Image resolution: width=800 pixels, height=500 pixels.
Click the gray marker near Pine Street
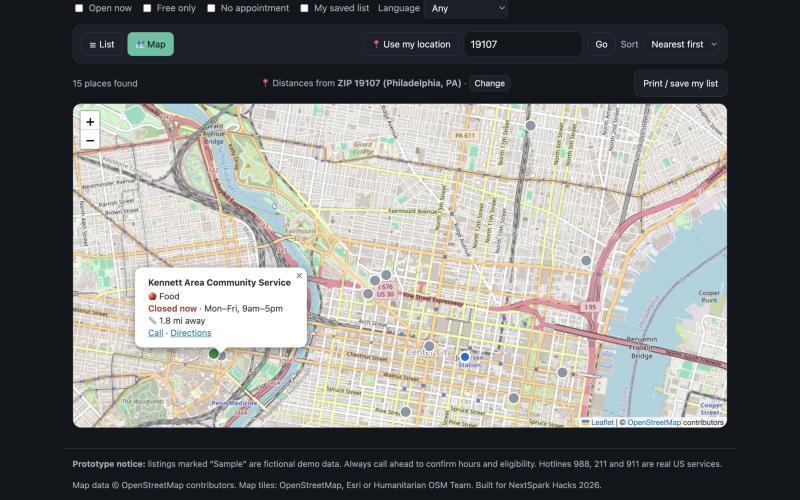point(406,412)
